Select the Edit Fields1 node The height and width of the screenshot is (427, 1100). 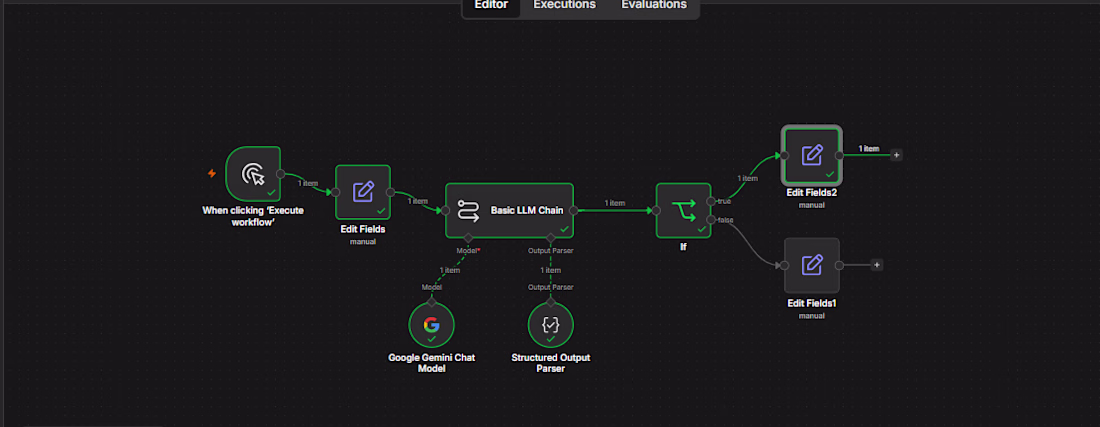point(812,265)
